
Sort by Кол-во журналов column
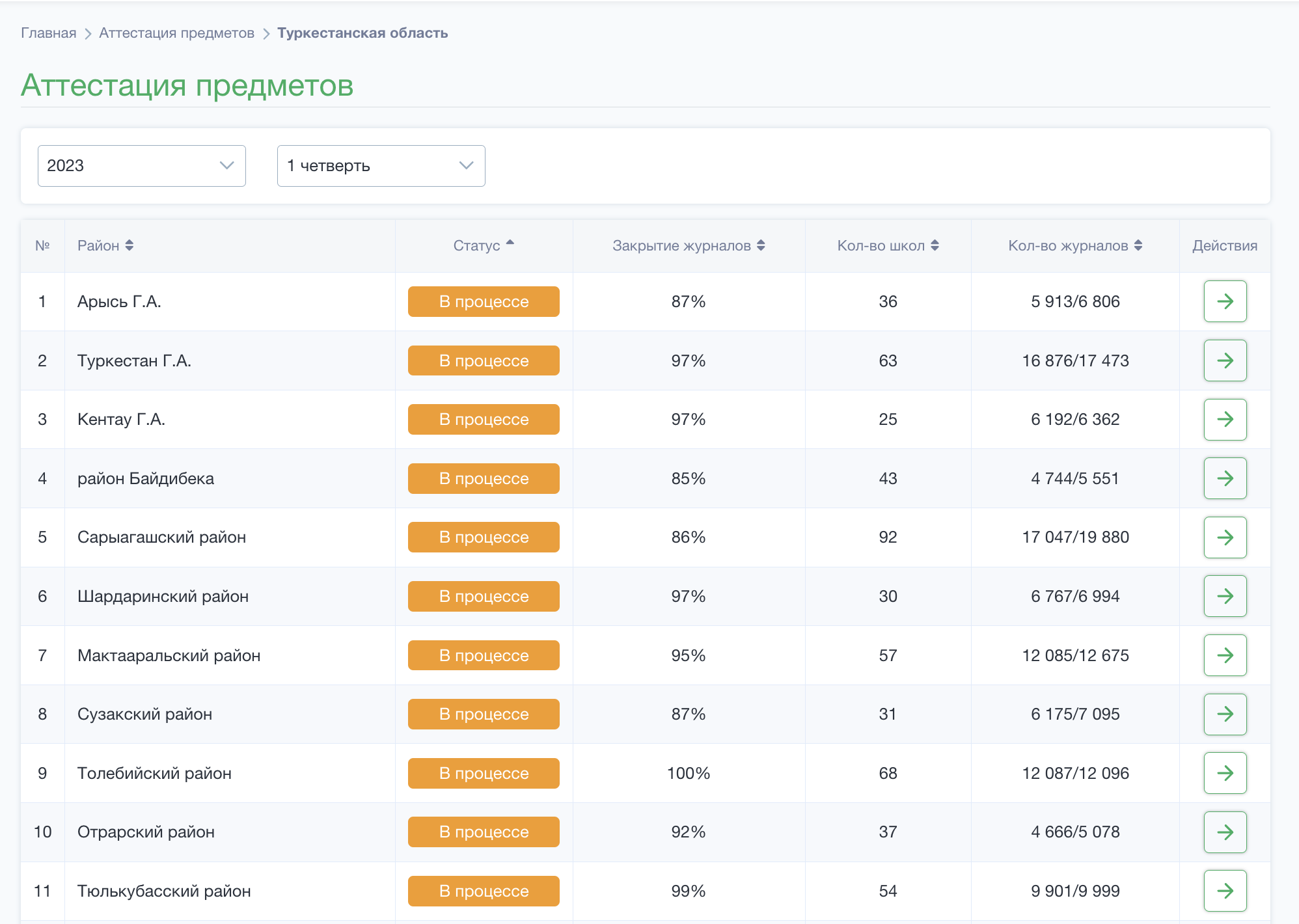1075,245
